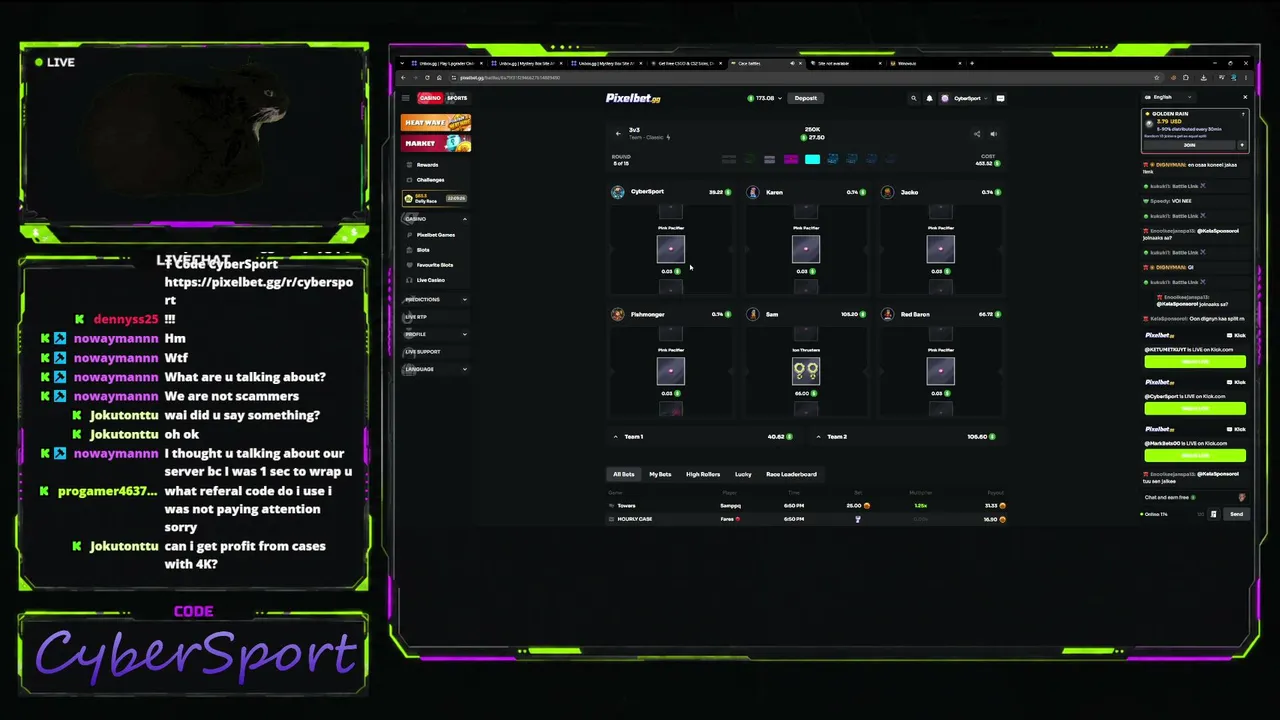Open the MARKET banner
Viewport: 1280px width, 720px height.
[x=436, y=143]
